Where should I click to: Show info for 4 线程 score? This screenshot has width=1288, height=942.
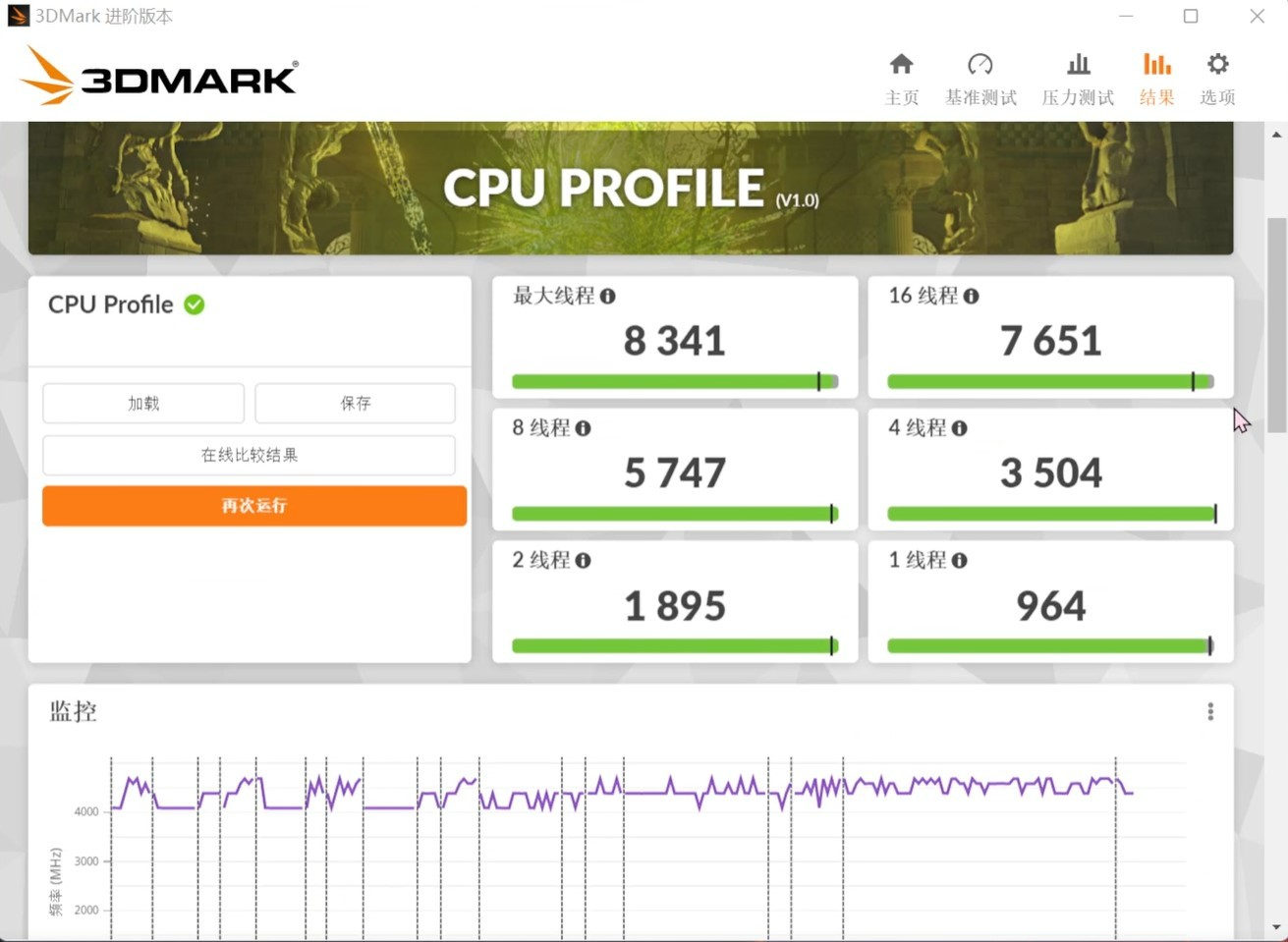pos(959,428)
